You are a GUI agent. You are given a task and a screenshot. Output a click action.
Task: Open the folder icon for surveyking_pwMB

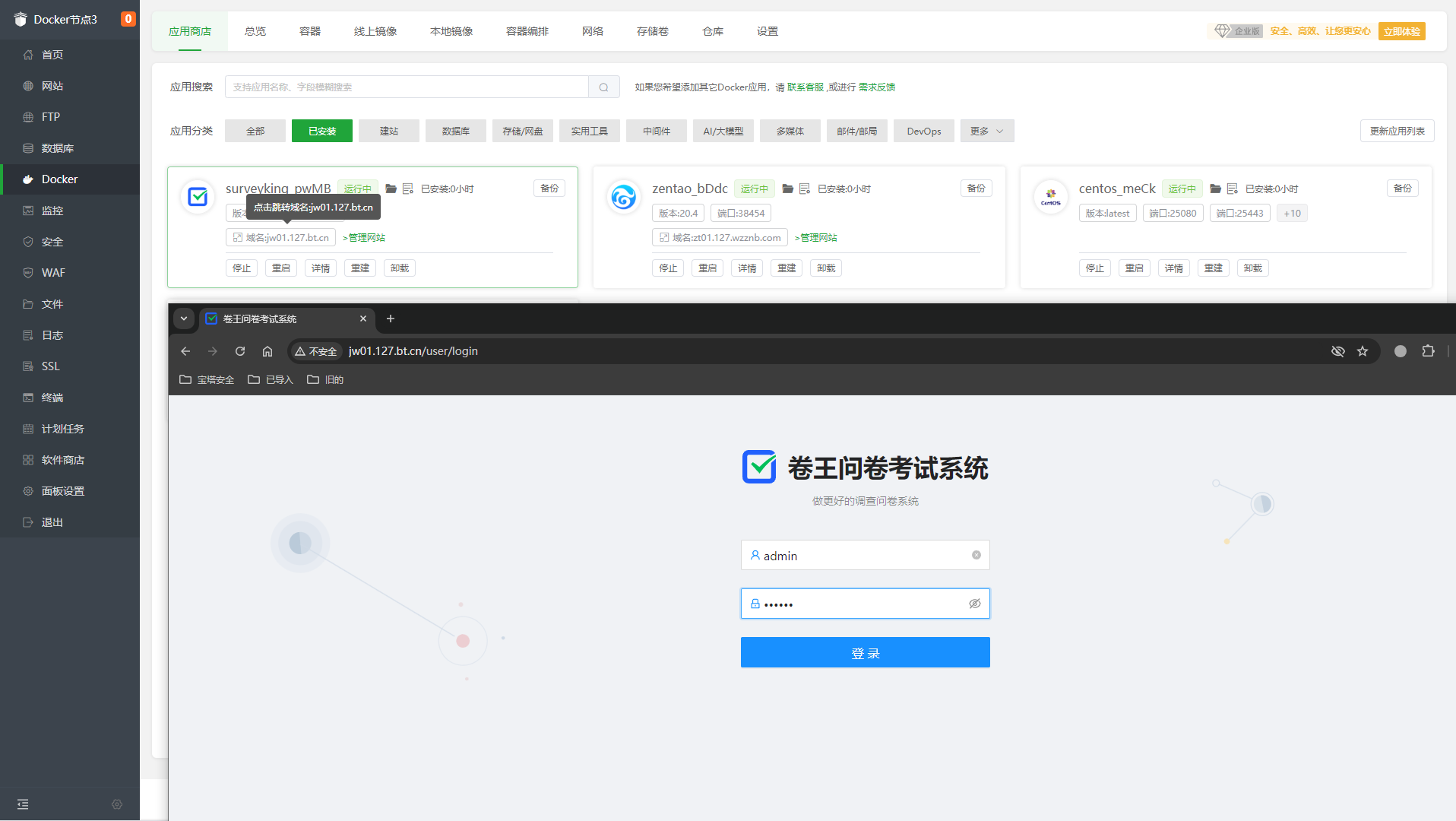coord(391,189)
